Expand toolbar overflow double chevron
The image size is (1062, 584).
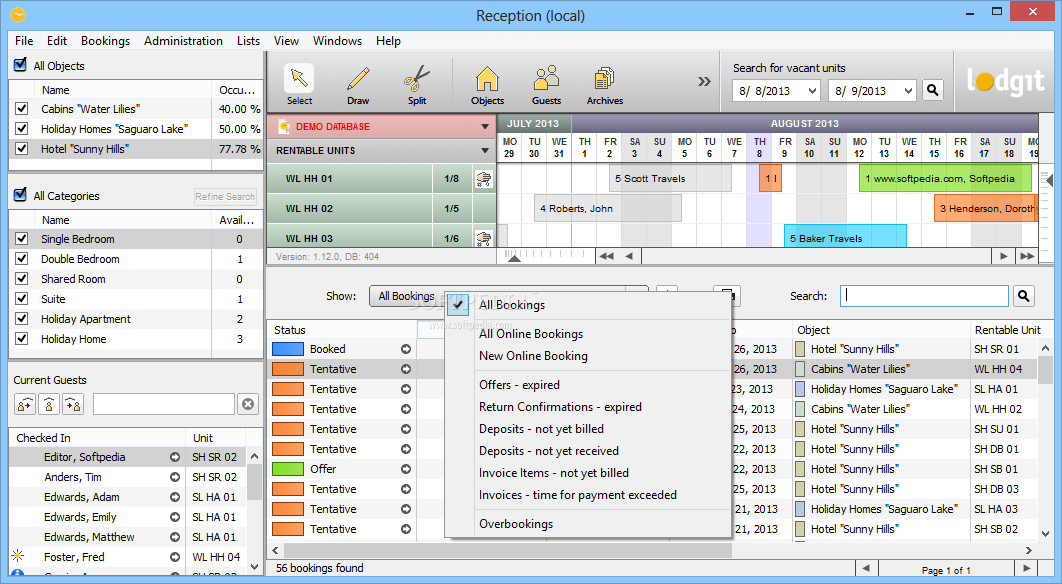[704, 81]
